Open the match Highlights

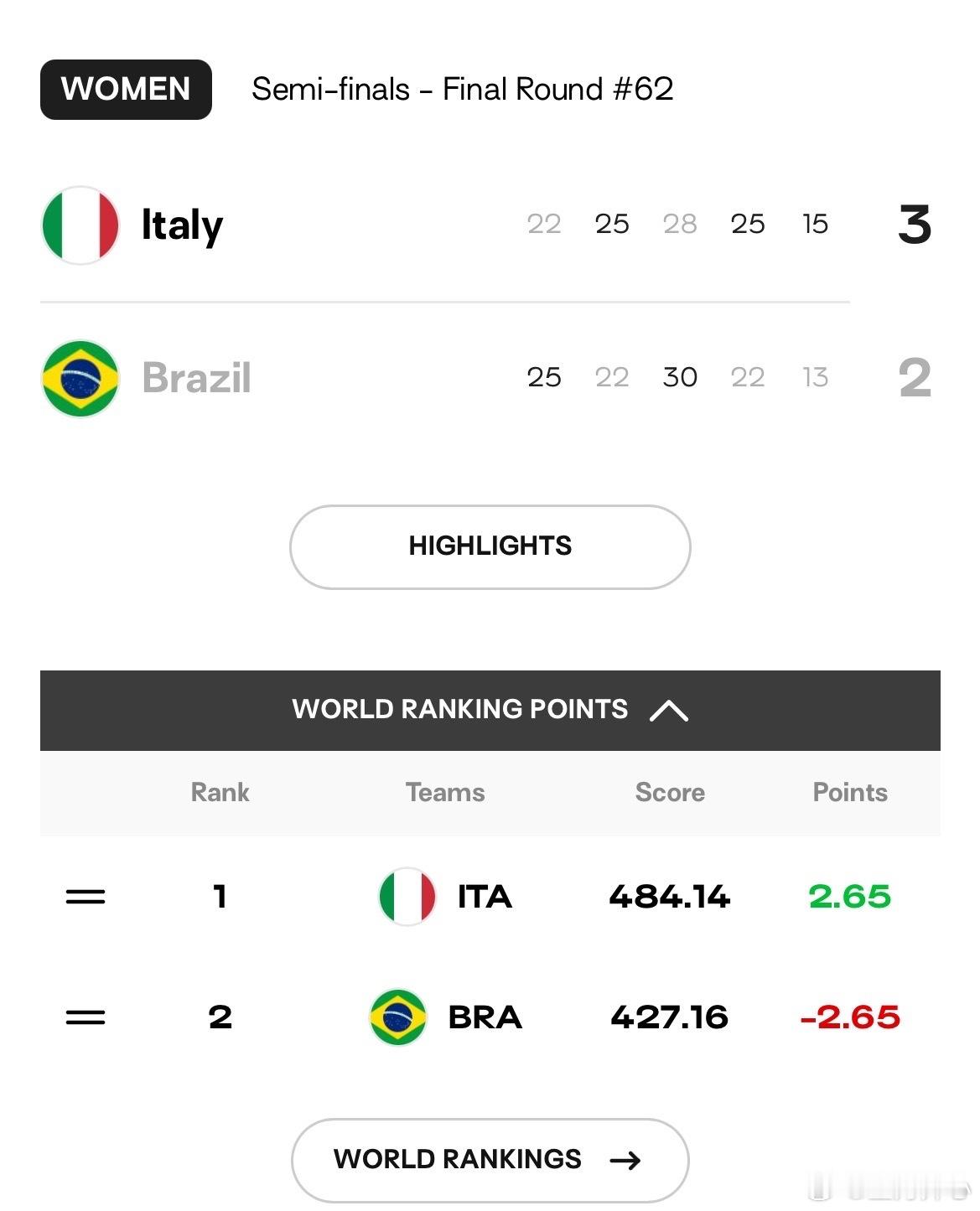click(490, 546)
